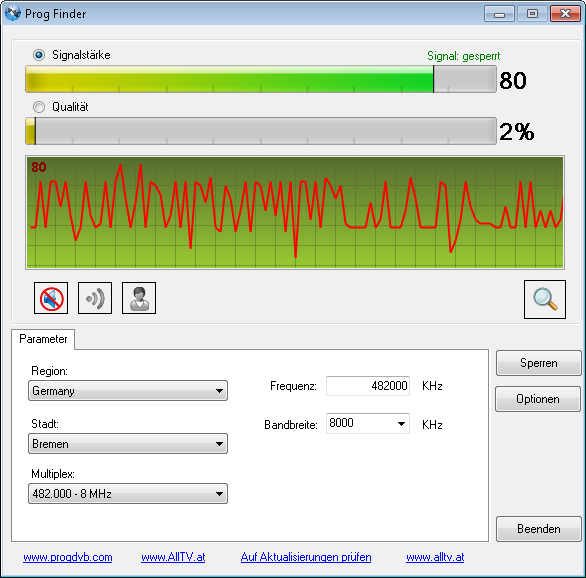The width and height of the screenshot is (586, 578).
Task: Click the Beenden button
Action: click(539, 529)
